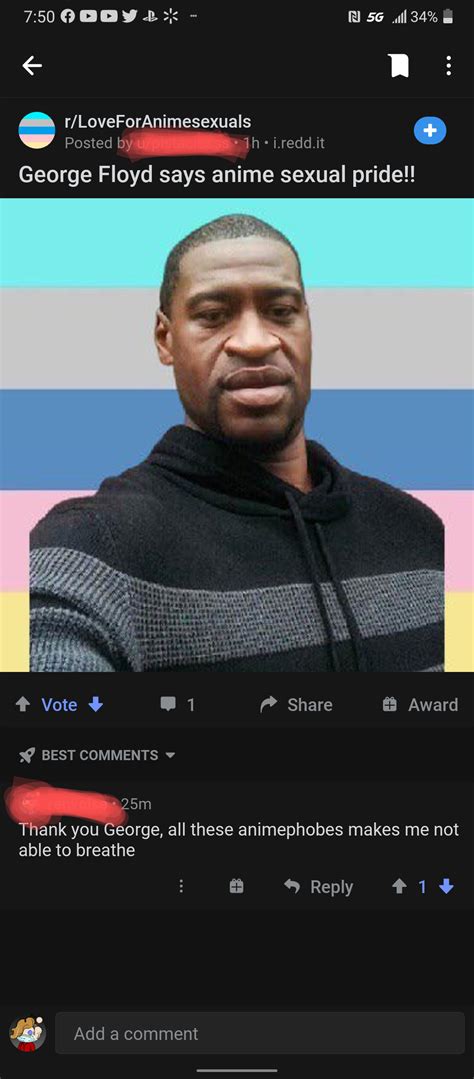View the post image fullscreen
474x1079 pixels.
pos(237,435)
